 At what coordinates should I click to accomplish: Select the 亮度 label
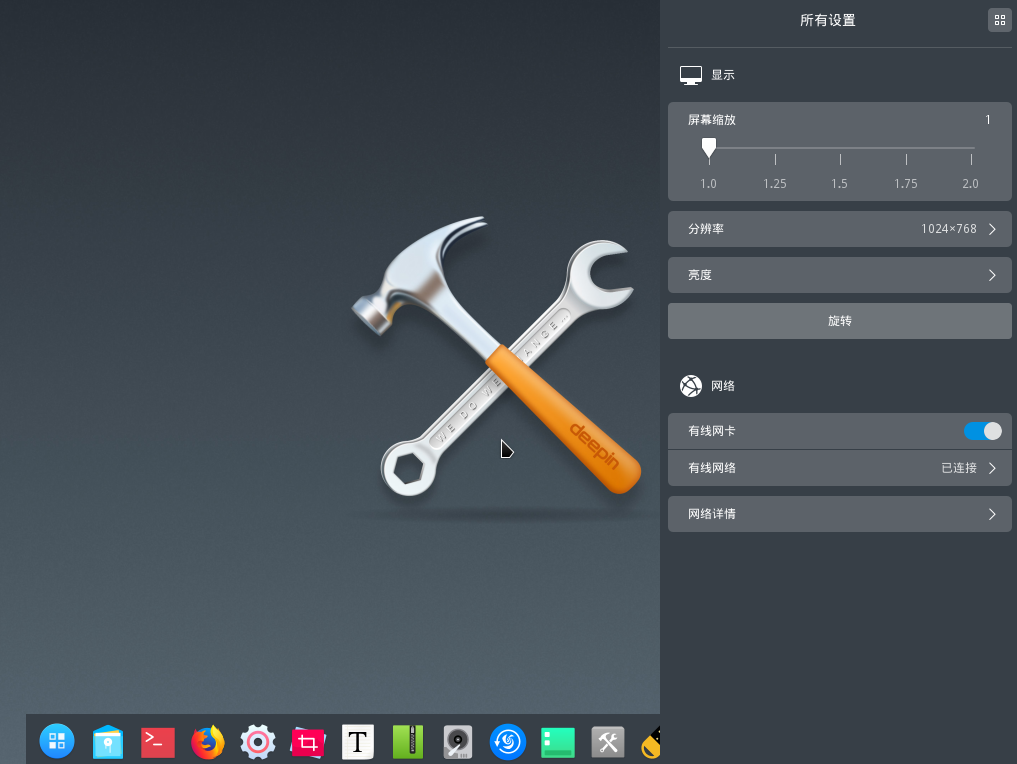coord(700,275)
